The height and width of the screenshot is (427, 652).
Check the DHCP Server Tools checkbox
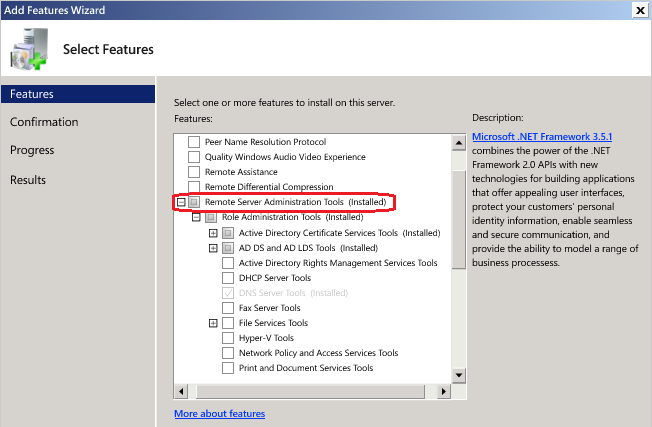click(228, 278)
